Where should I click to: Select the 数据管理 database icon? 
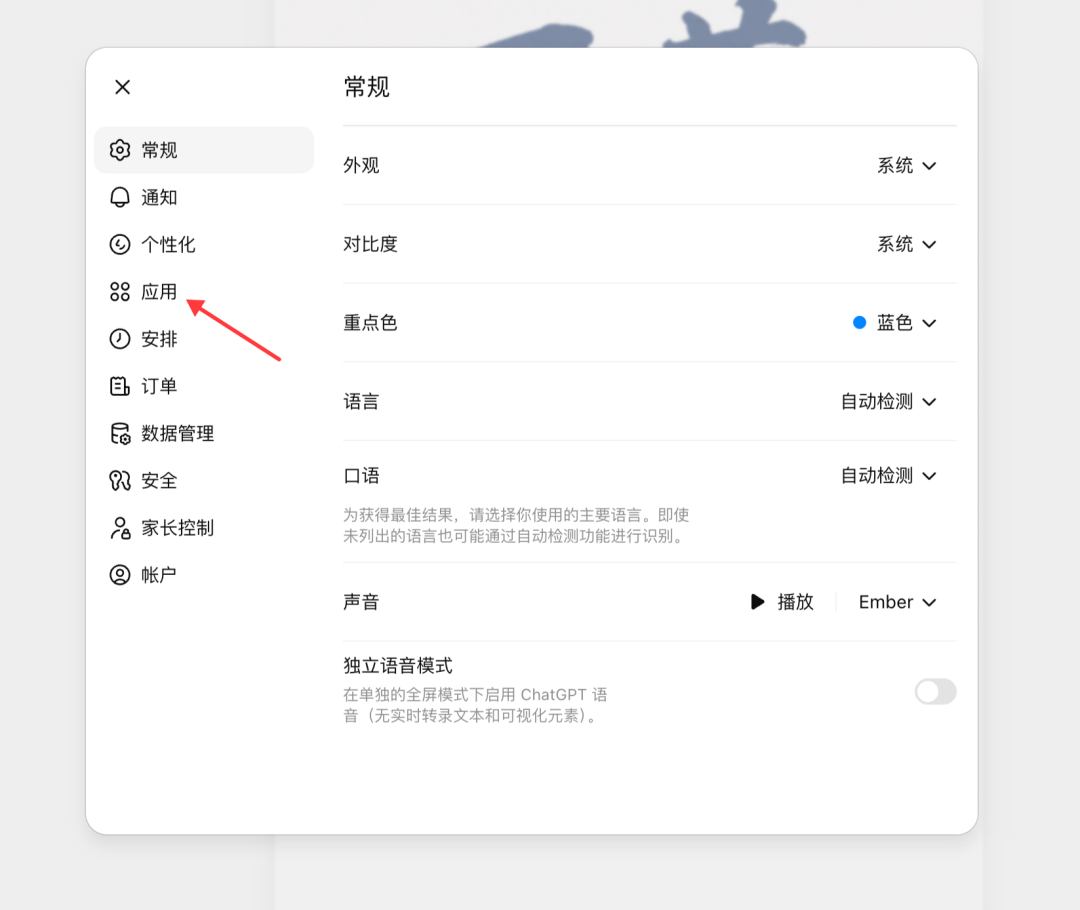click(x=120, y=433)
